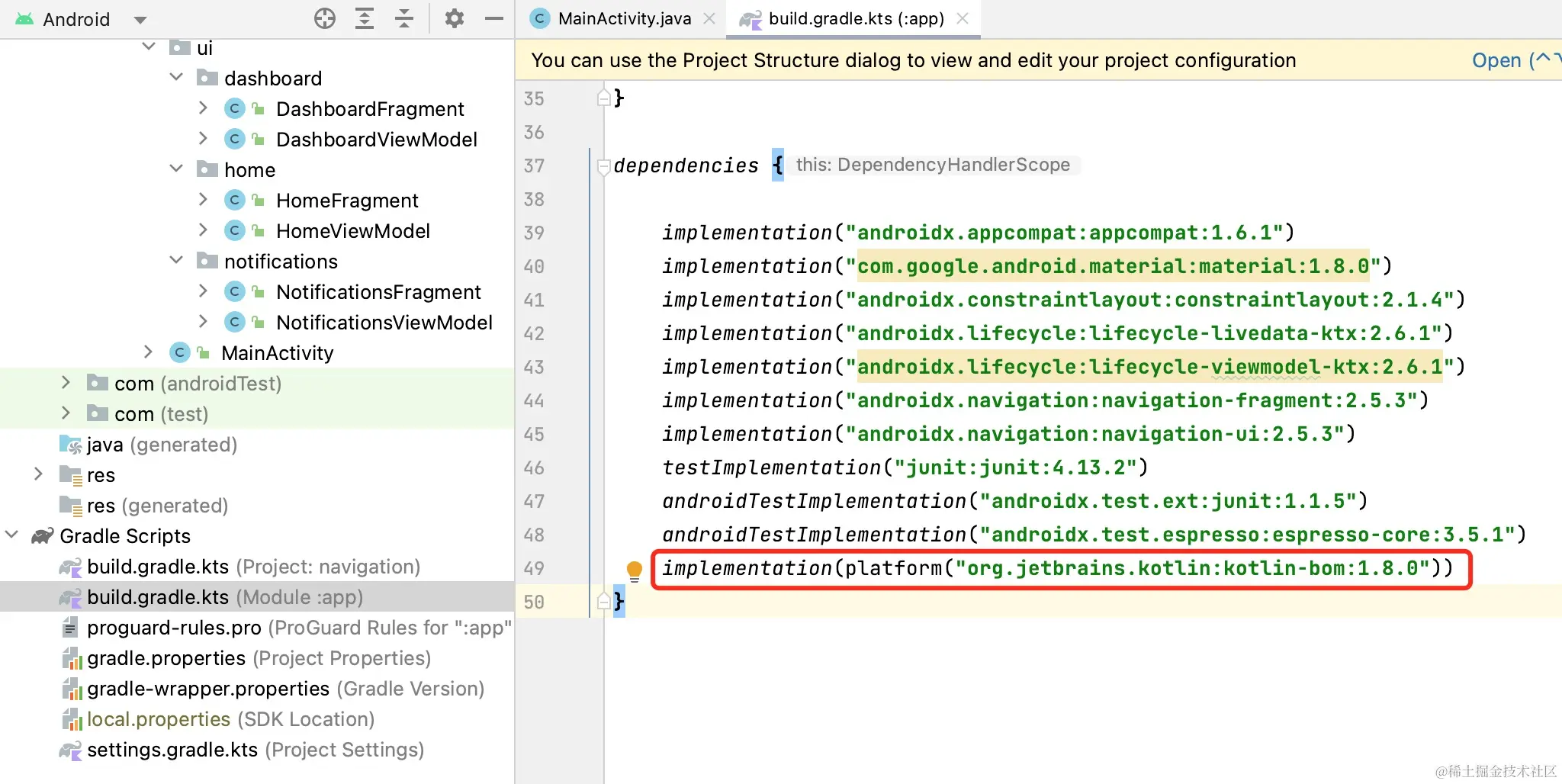Expand com (androidTest) package

click(66, 382)
